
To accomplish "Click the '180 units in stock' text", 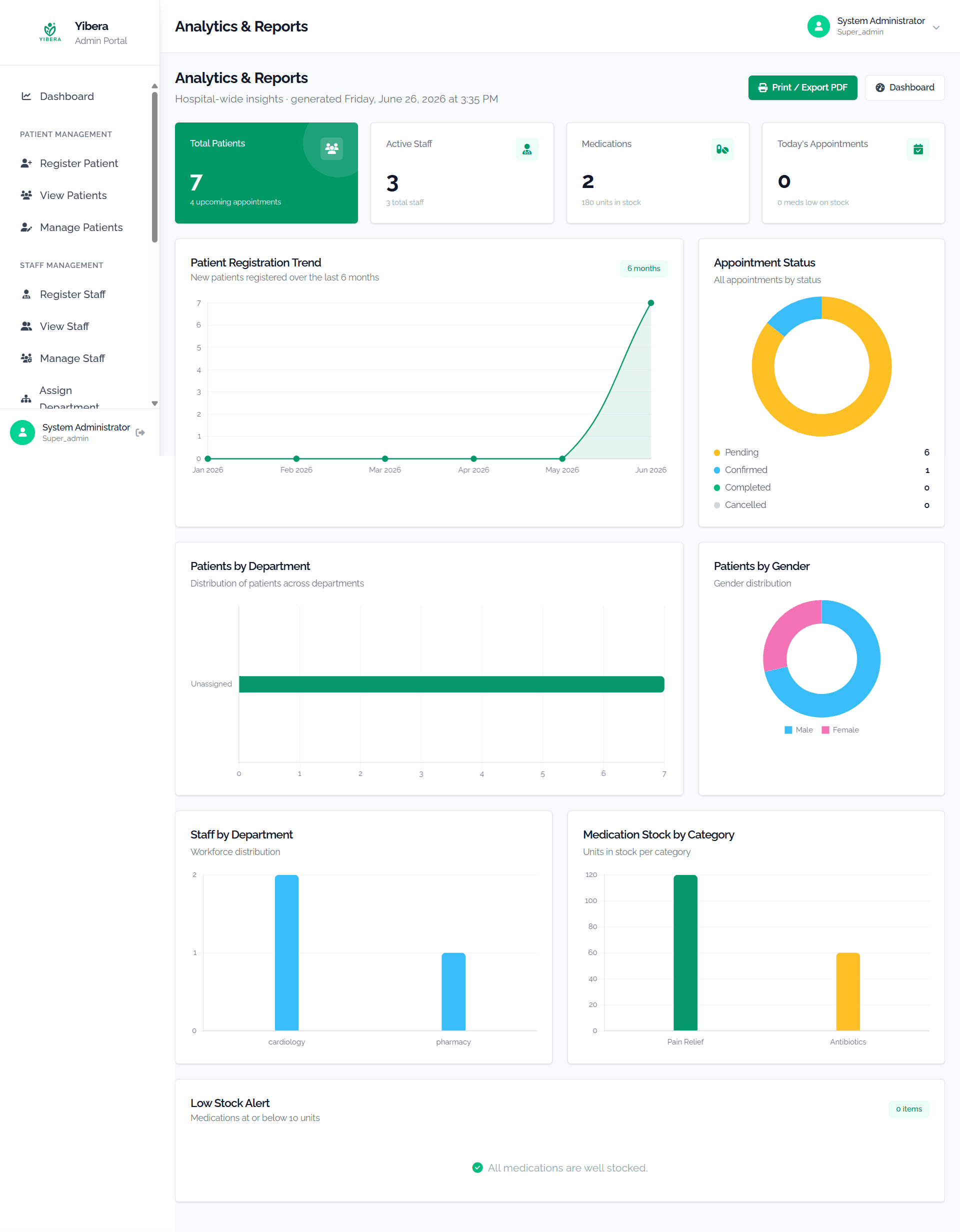I will click(611, 203).
